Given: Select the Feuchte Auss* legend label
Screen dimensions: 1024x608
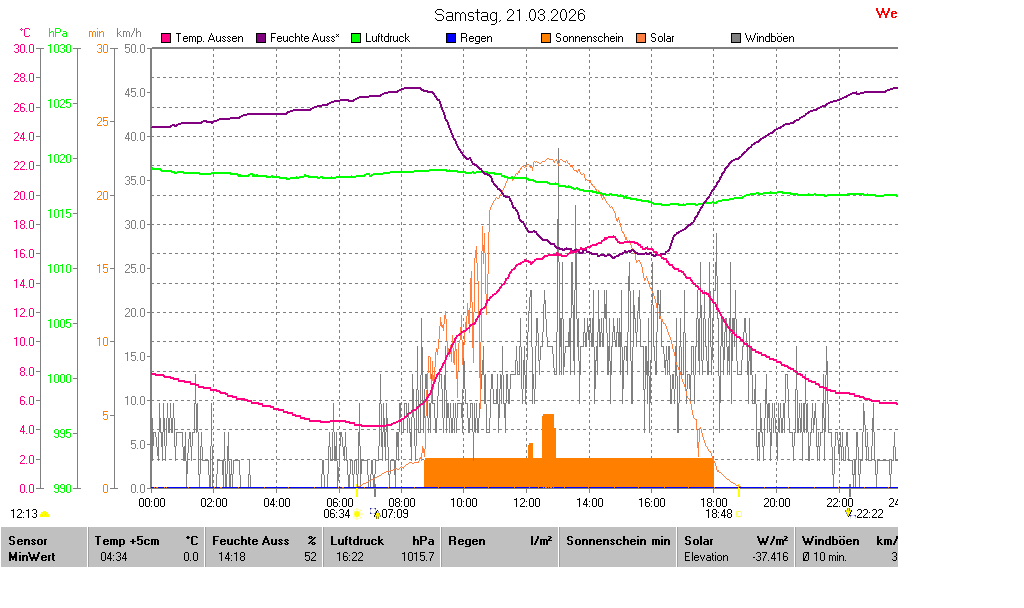Looking at the screenshot, I should [305, 38].
